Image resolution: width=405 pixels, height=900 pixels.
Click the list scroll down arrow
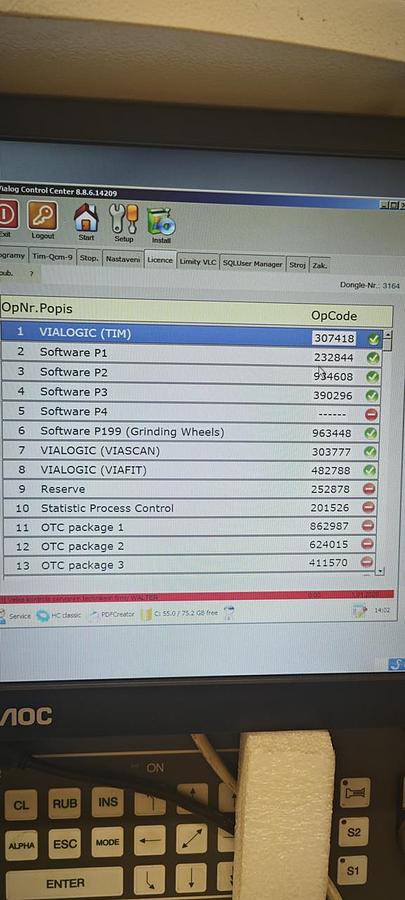(380, 571)
